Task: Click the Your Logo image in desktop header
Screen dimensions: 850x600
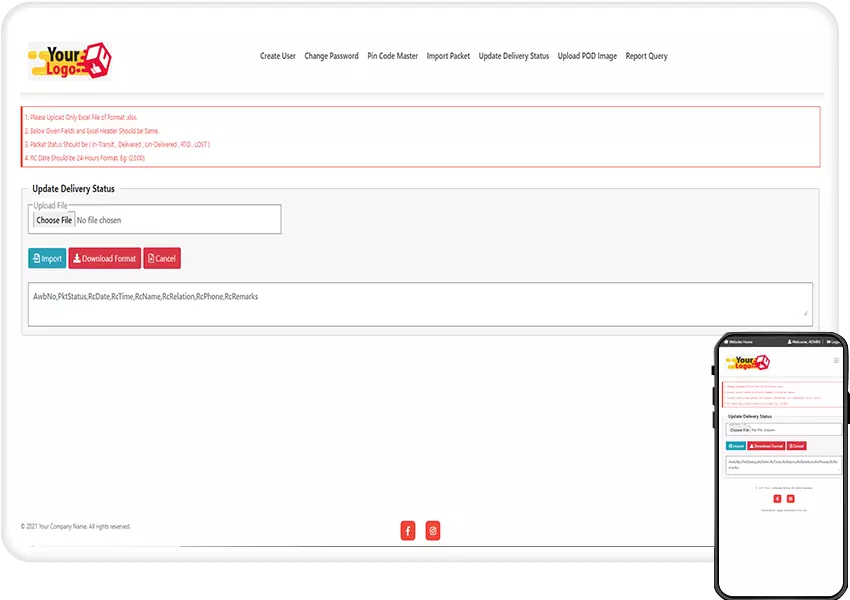Action: (x=70, y=61)
